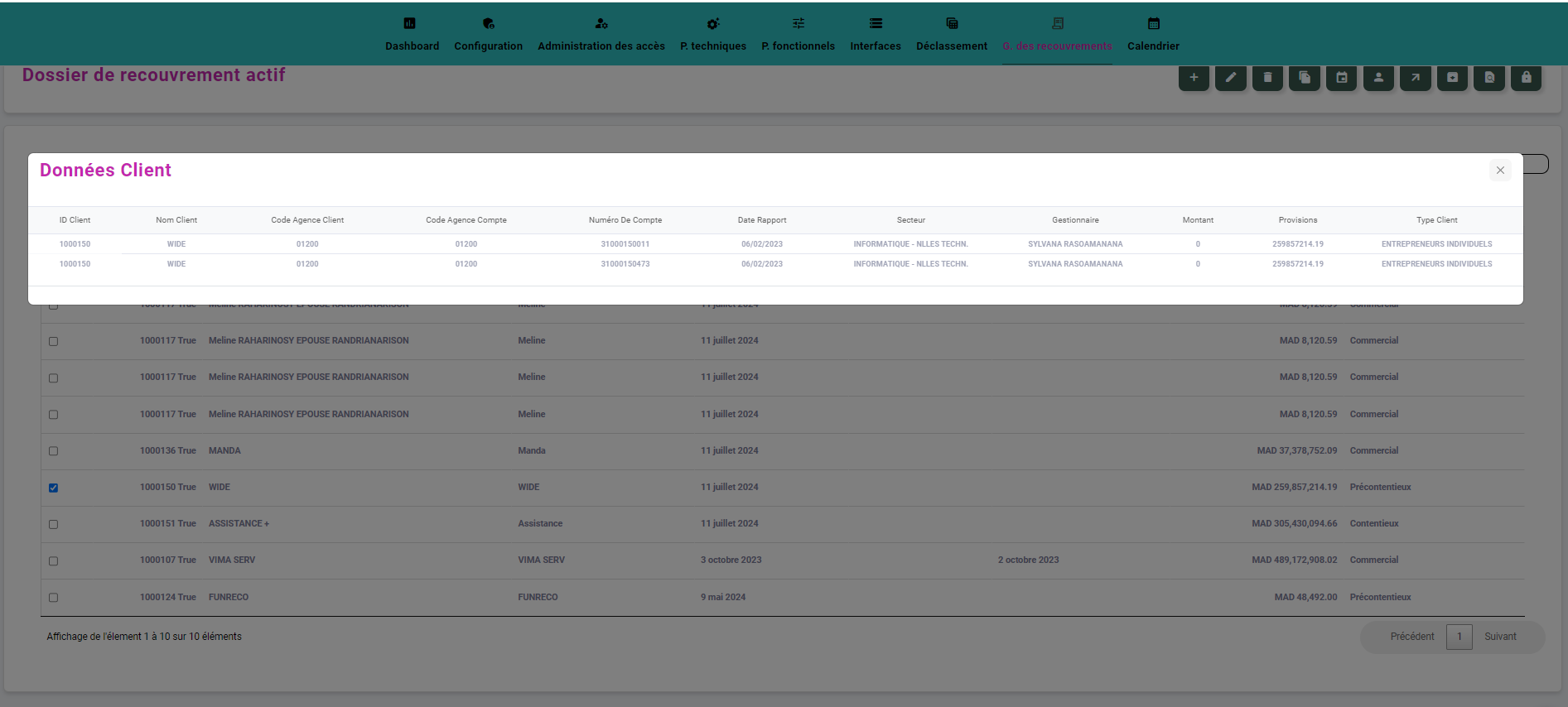Click the pencil edit toolbar icon
The image size is (1568, 707).
1231,78
